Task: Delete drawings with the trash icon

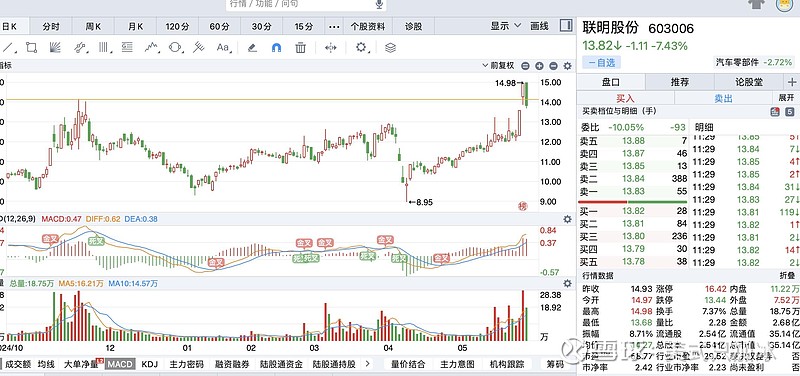Action: (301, 48)
